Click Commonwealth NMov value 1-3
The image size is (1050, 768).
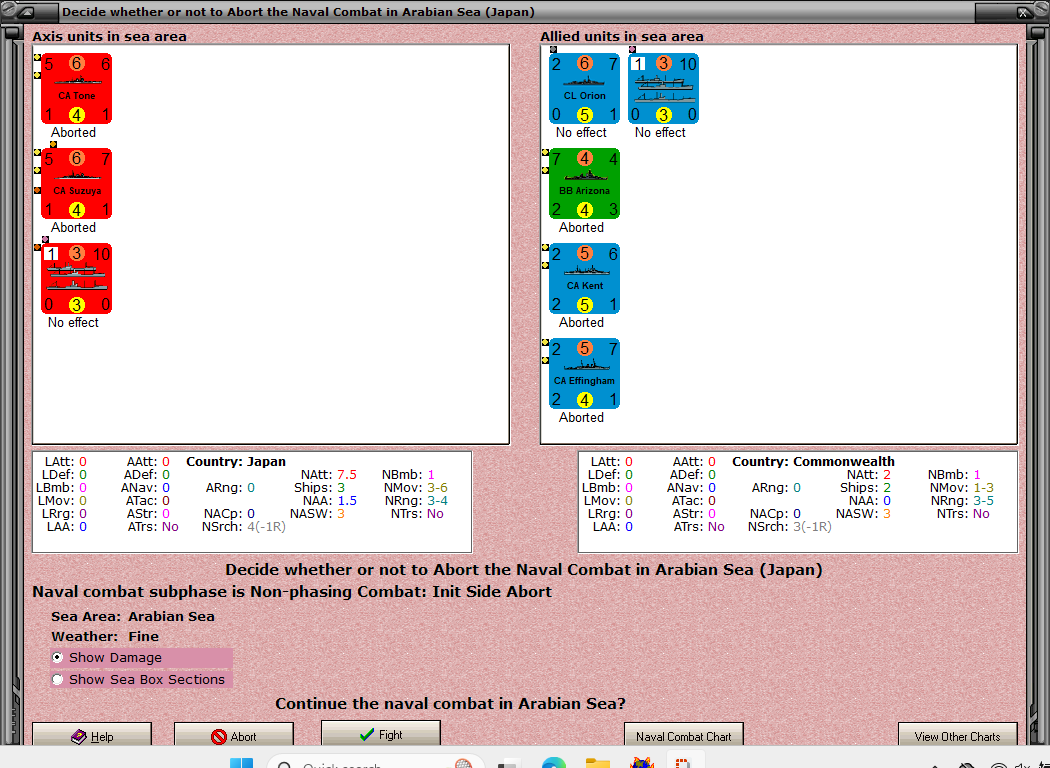[983, 487]
